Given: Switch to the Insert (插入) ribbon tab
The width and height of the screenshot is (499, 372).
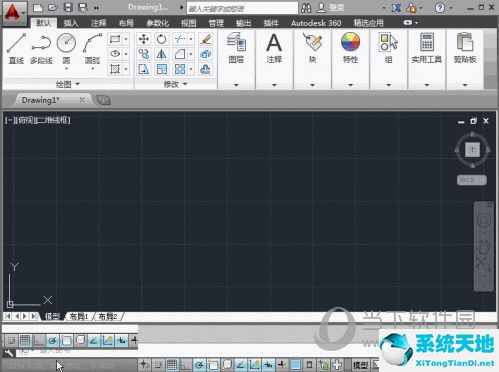Looking at the screenshot, I should (x=71, y=23).
